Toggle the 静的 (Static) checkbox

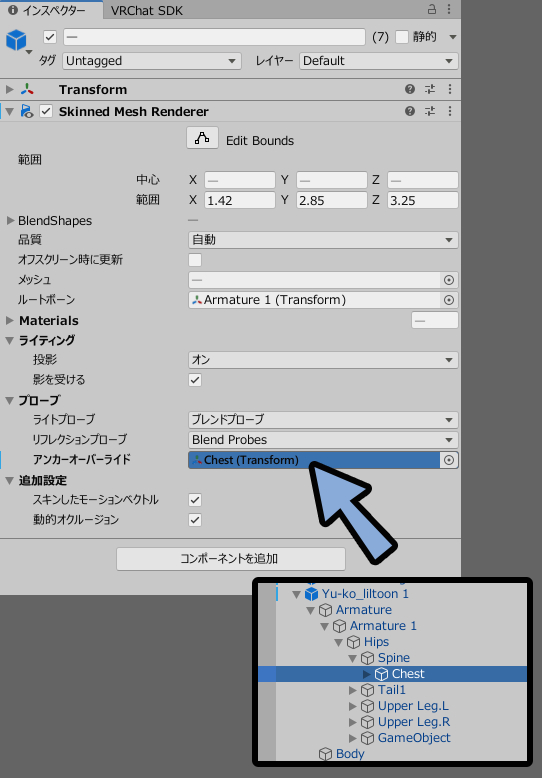point(402,37)
